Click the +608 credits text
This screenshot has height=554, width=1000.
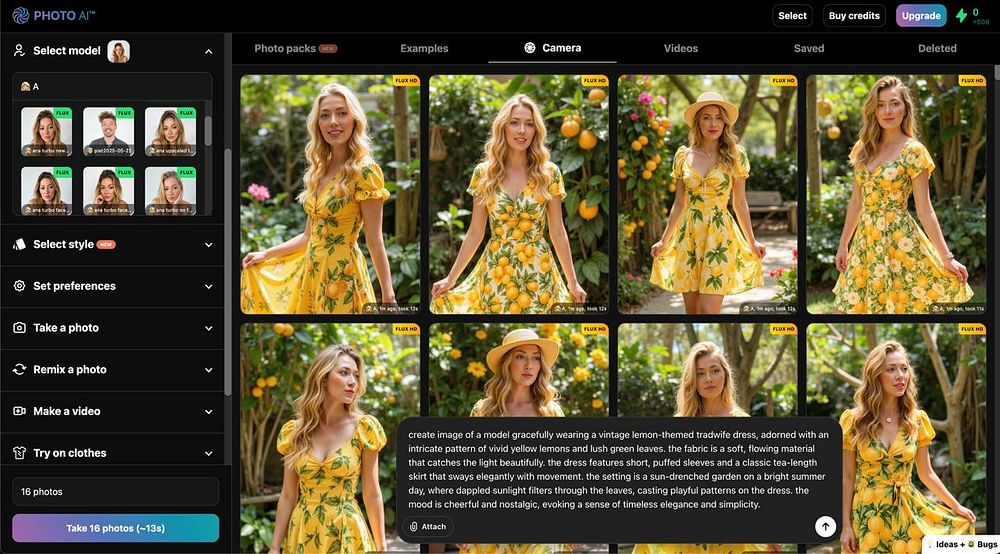(981, 22)
